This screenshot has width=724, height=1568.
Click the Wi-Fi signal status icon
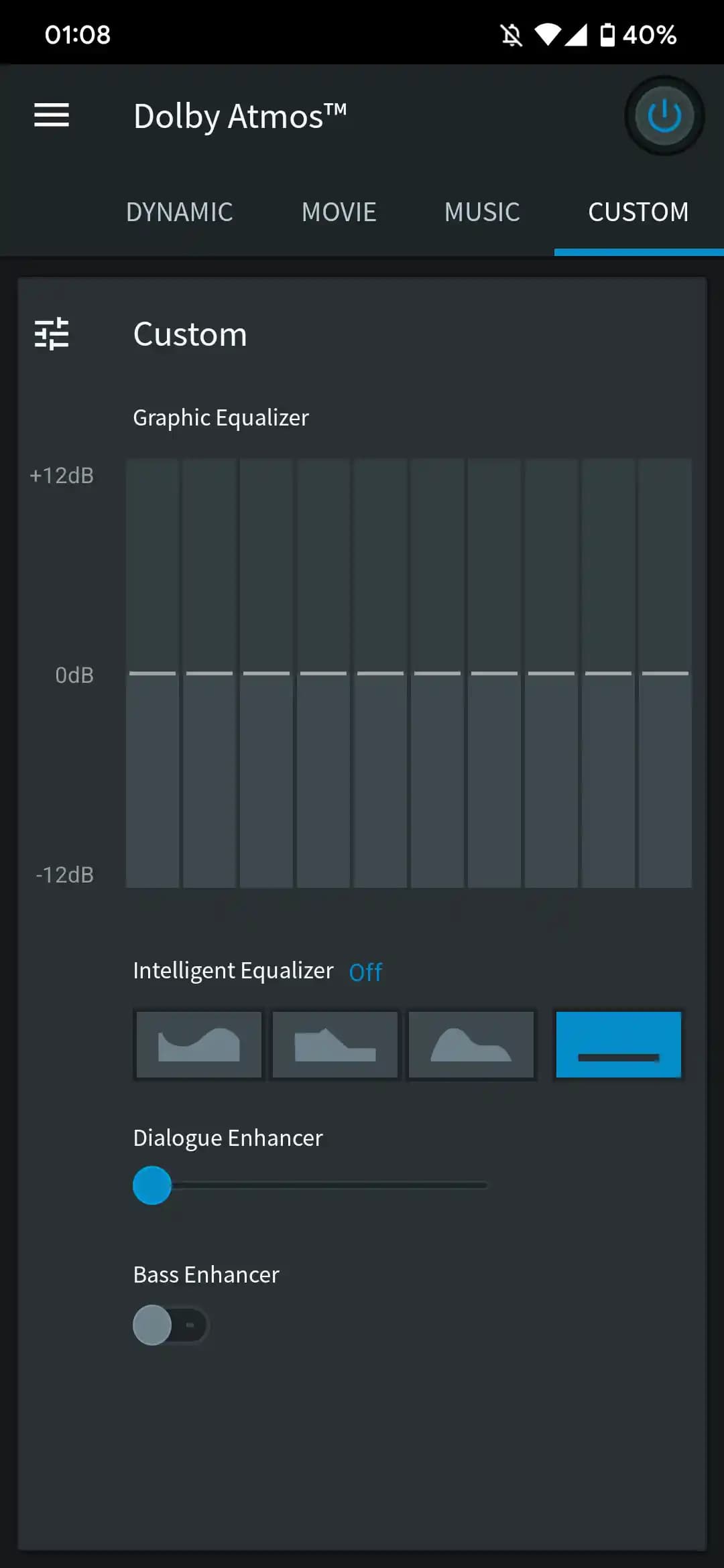coord(547,35)
